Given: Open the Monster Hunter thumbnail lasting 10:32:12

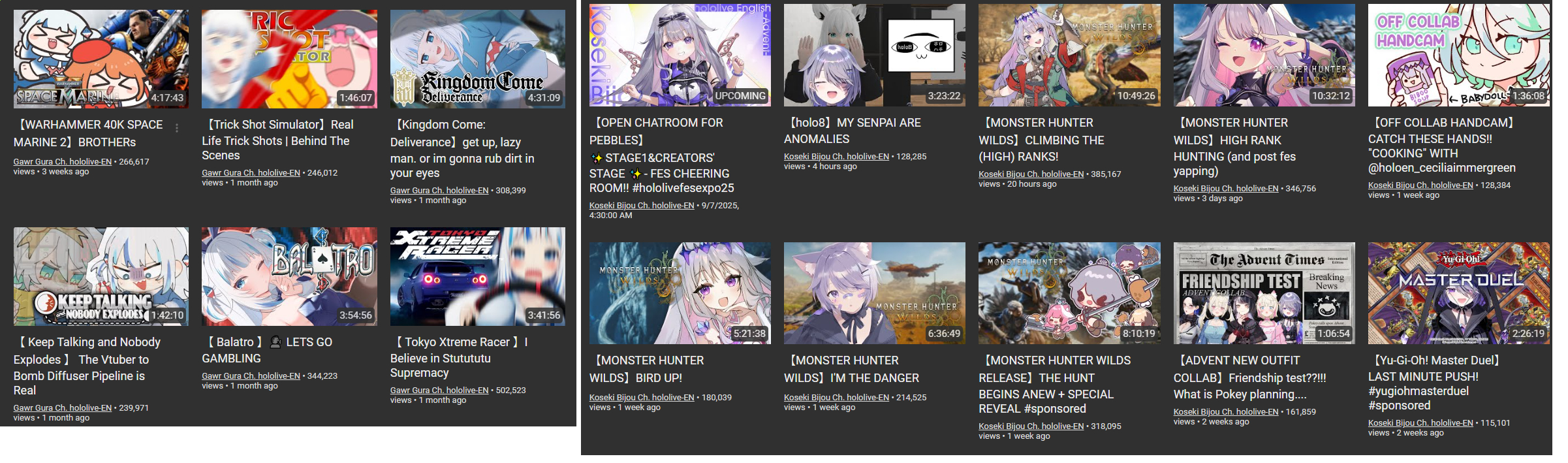Looking at the screenshot, I should 1264,55.
